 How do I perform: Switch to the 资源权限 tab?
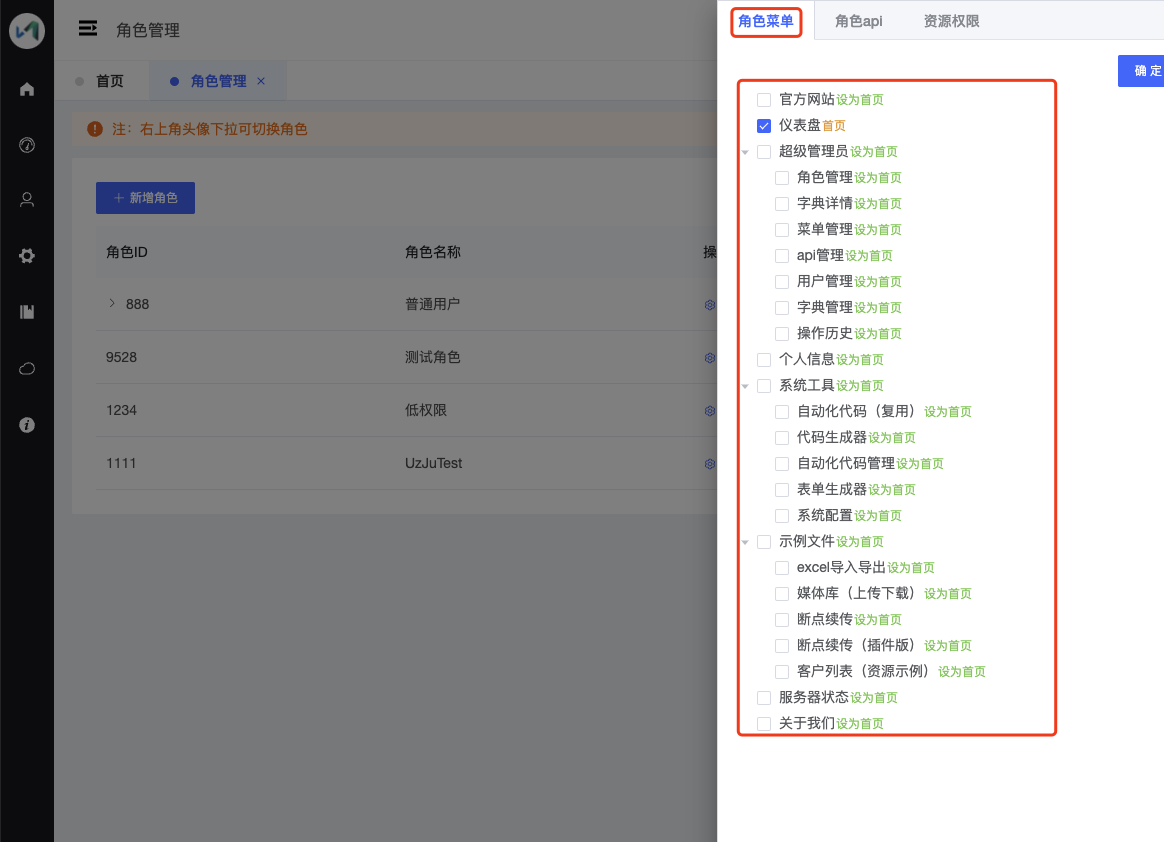(951, 22)
